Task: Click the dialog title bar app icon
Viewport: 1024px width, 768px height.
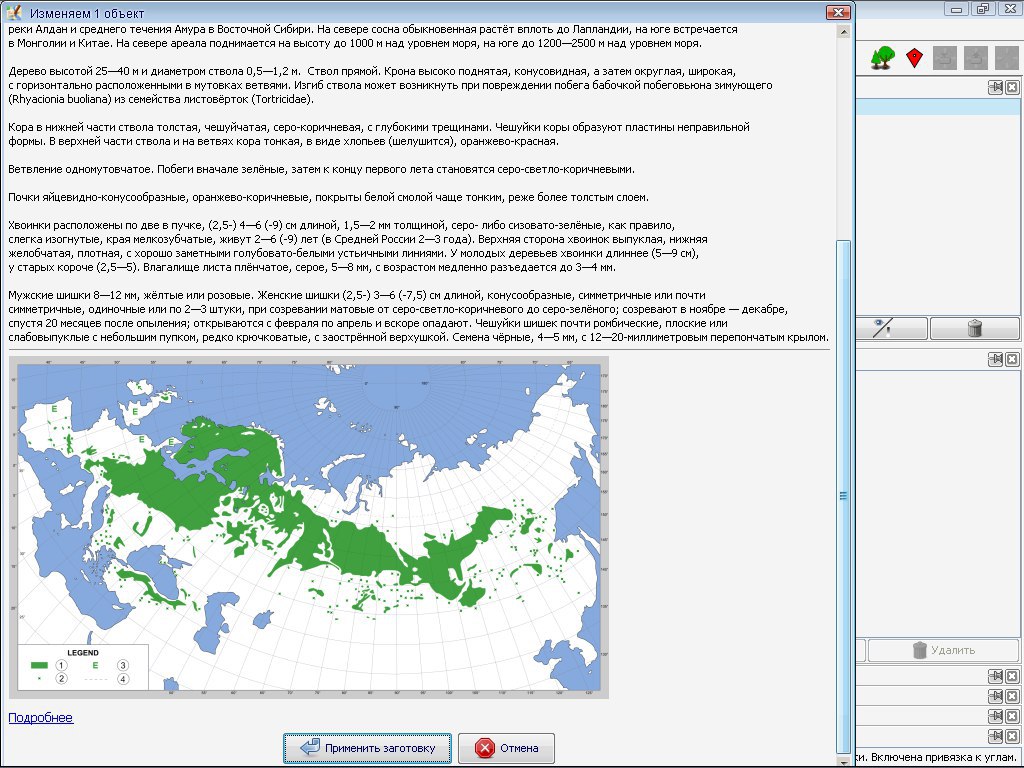Action: coord(13,12)
